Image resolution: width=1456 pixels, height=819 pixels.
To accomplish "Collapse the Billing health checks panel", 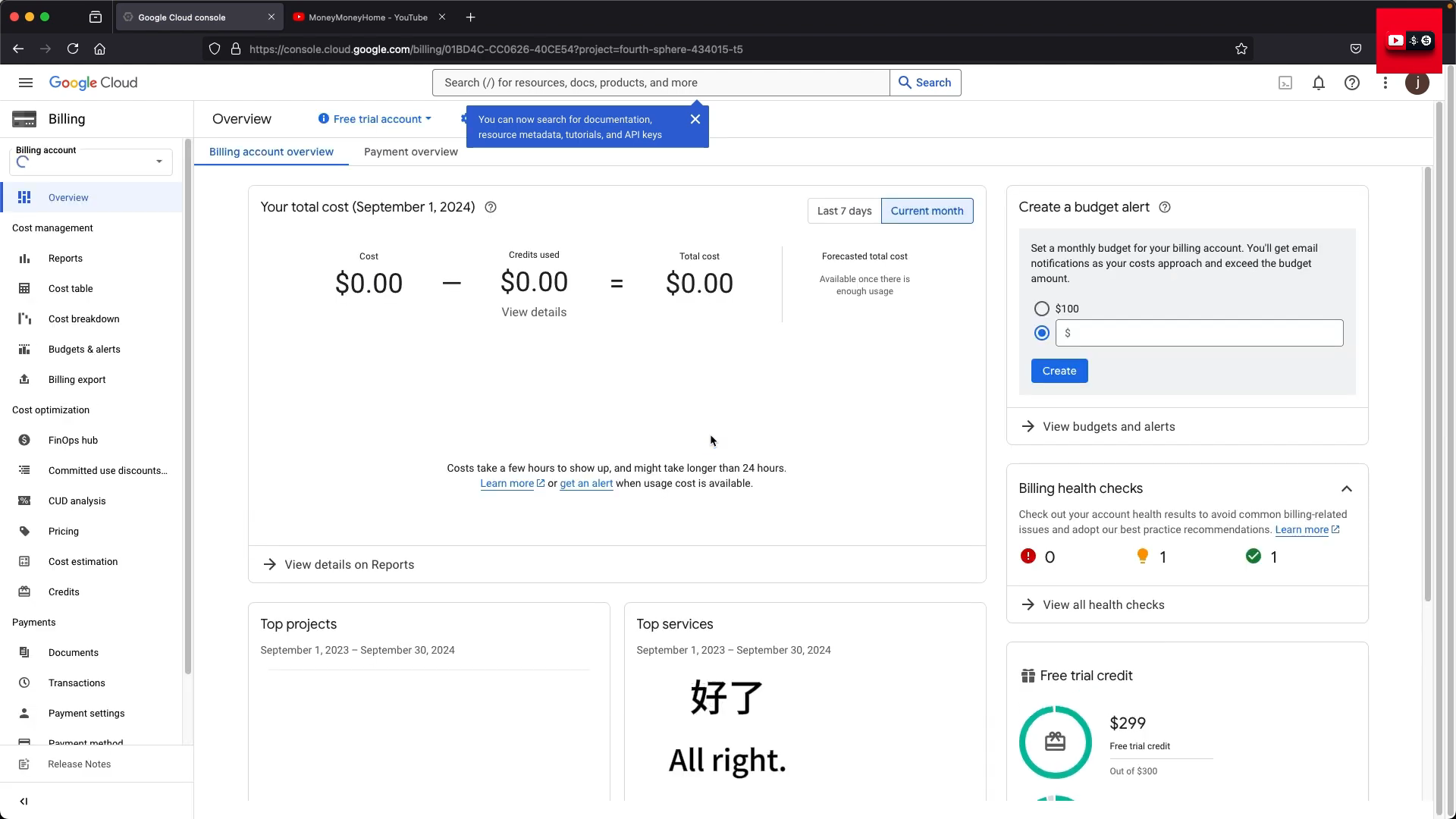I will (1347, 489).
